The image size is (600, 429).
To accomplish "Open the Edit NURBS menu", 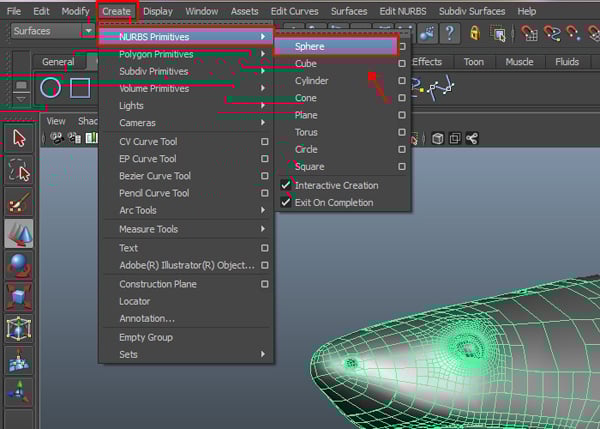I will [405, 11].
